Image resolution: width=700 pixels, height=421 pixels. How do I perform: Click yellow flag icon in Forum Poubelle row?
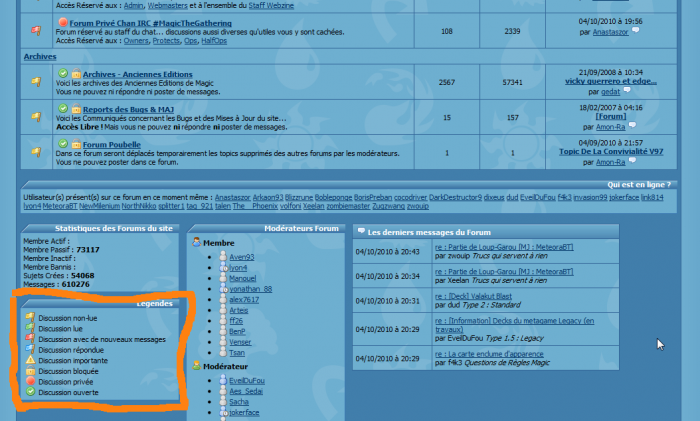point(36,152)
